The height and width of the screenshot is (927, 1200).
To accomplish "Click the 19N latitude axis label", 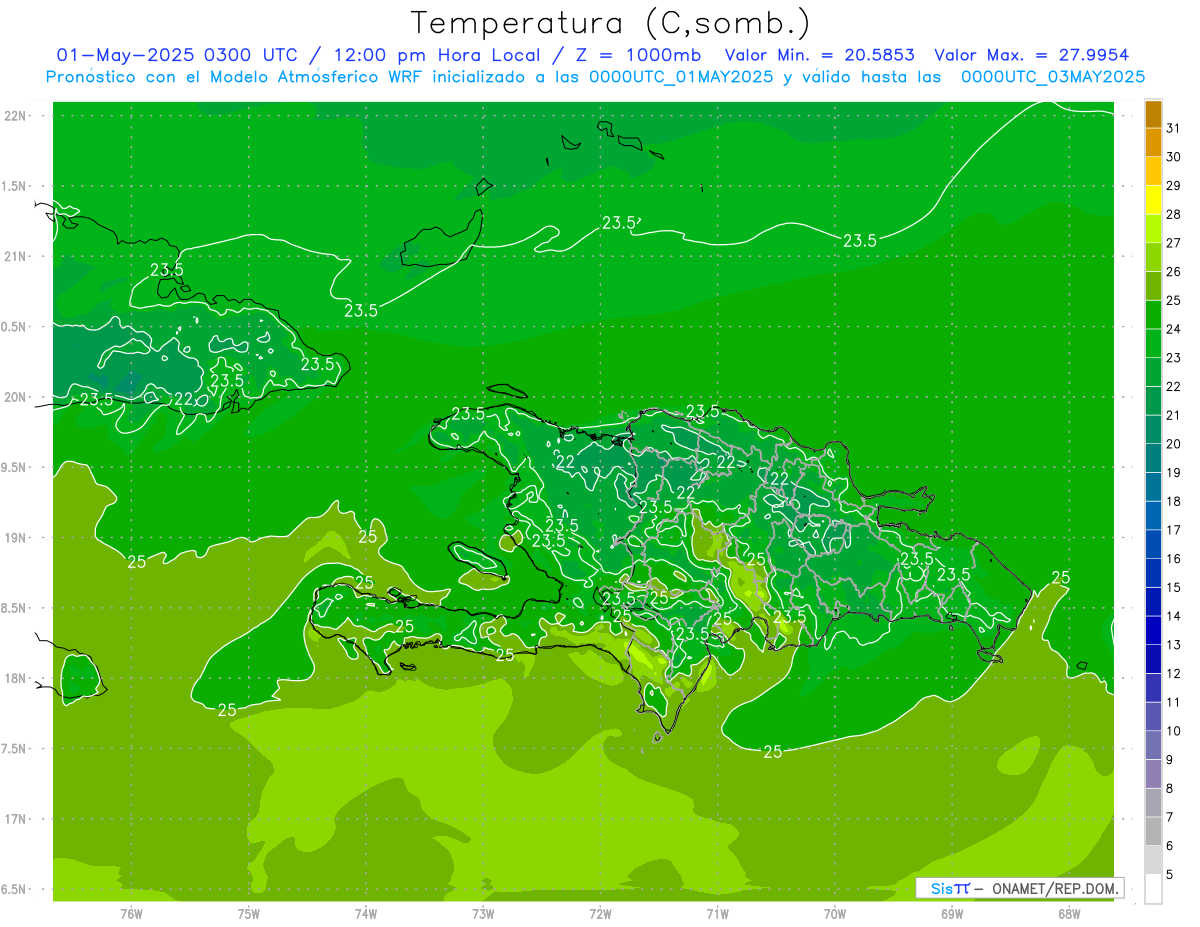I will tap(17, 538).
